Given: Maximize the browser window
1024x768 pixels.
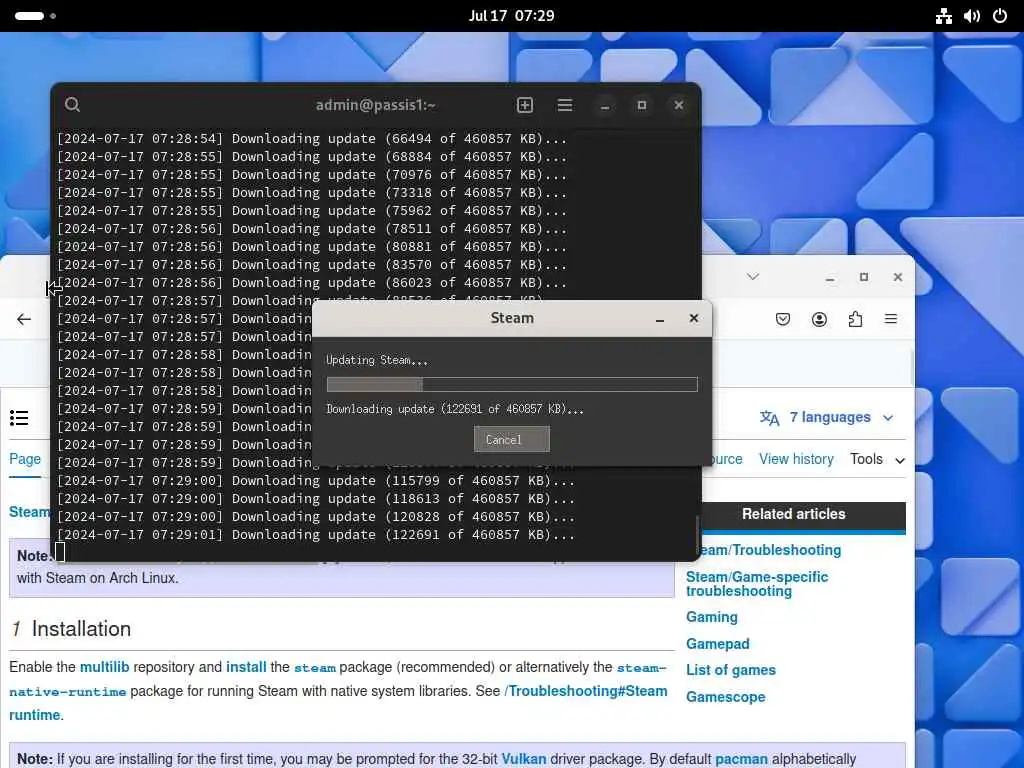Looking at the screenshot, I should (863, 277).
